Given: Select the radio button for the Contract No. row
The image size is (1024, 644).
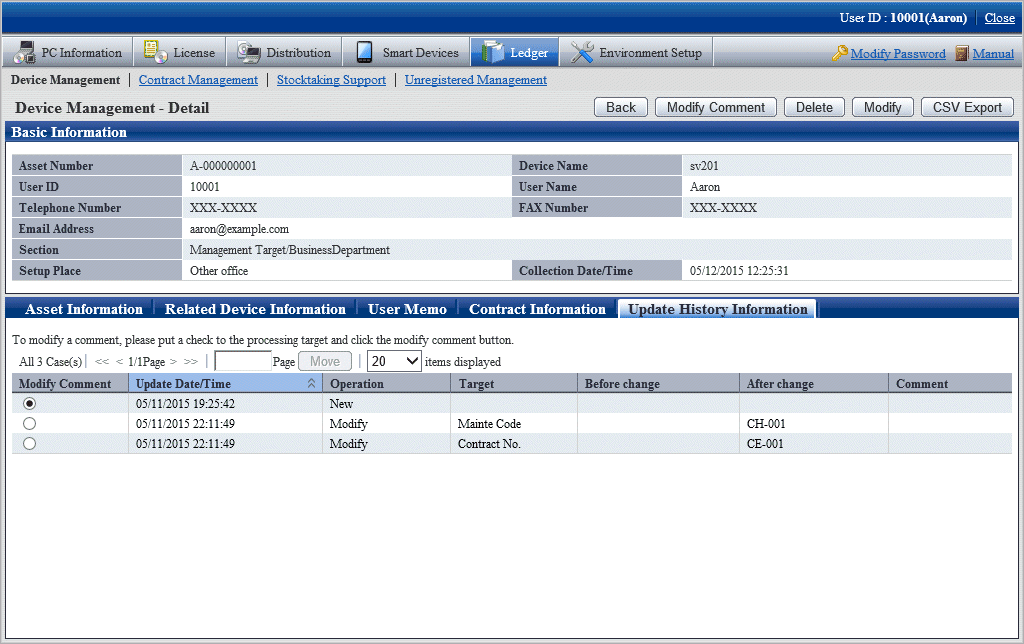Looking at the screenshot, I should tap(29, 444).
